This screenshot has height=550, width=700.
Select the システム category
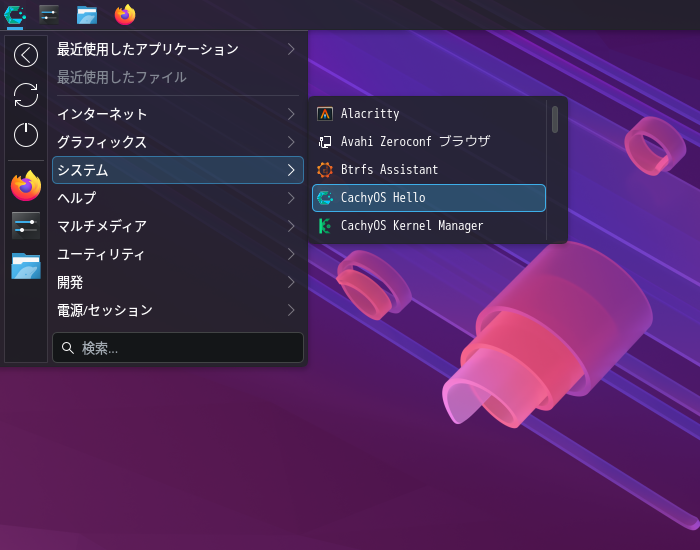pyautogui.click(x=178, y=170)
